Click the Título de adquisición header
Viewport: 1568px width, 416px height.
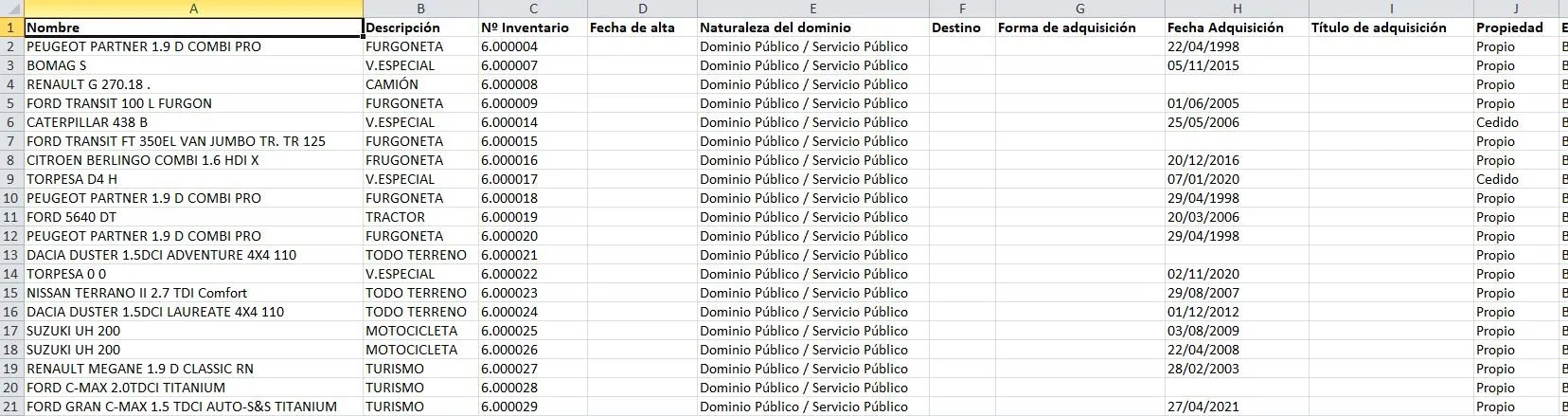coord(1390,27)
